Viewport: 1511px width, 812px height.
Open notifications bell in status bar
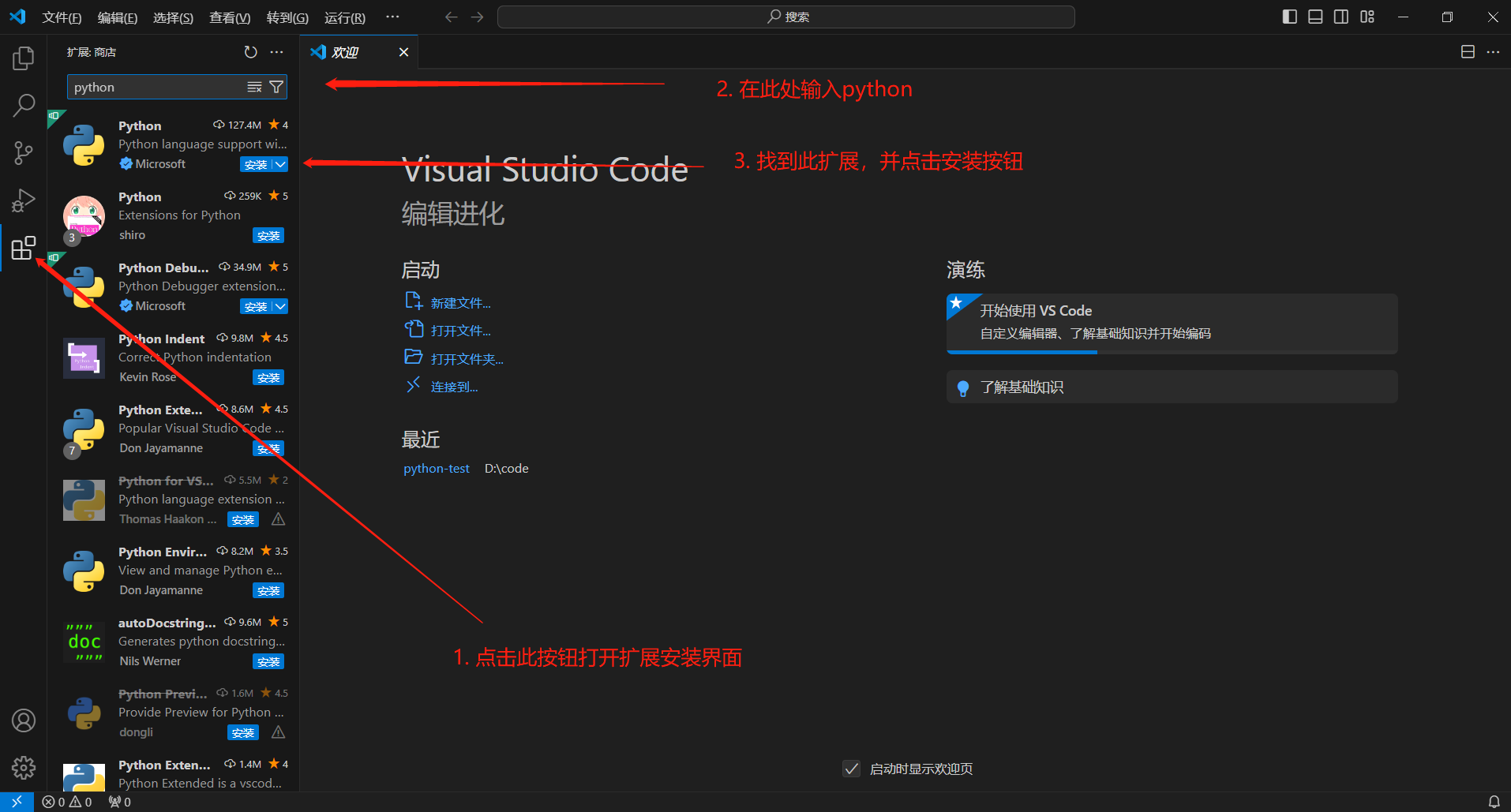coord(1494,802)
